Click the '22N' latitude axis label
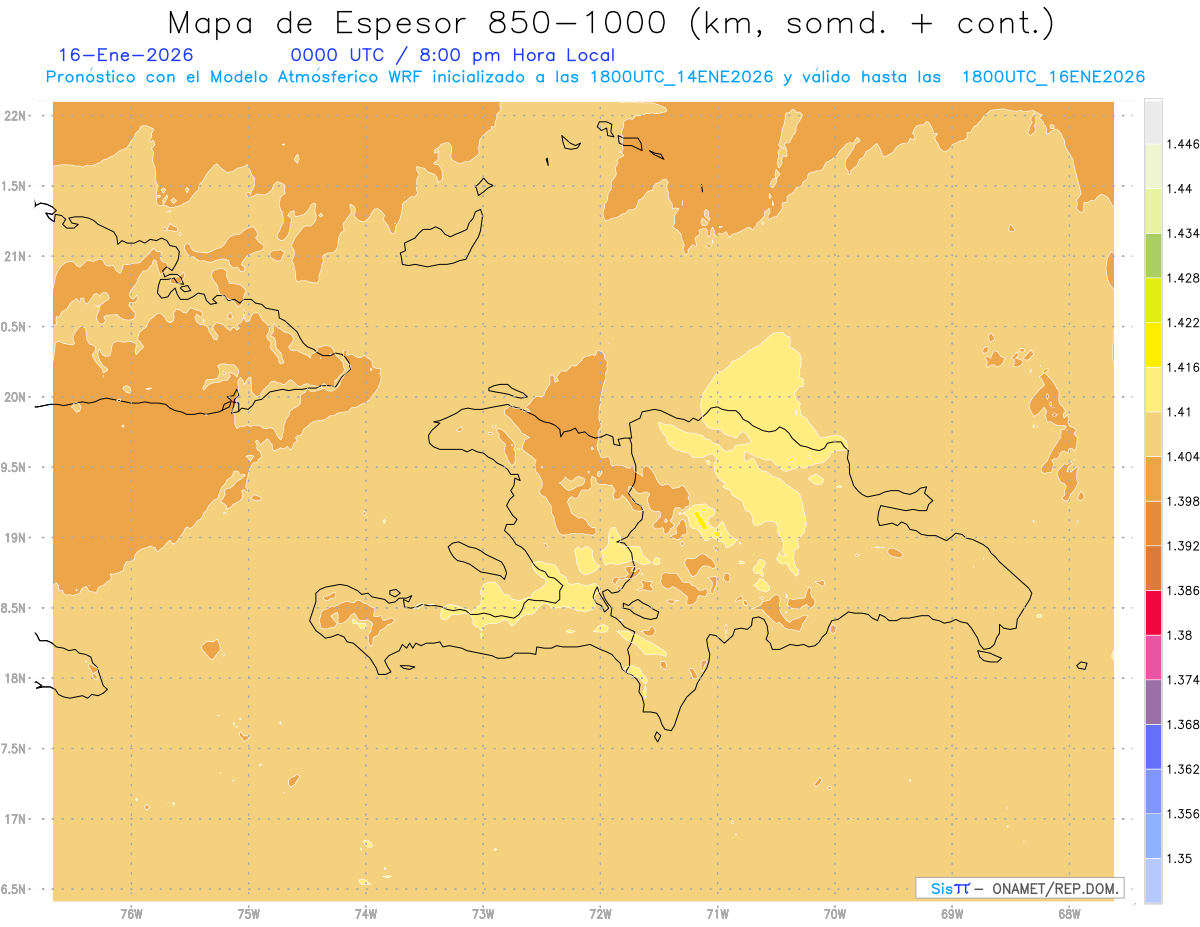 [16, 116]
